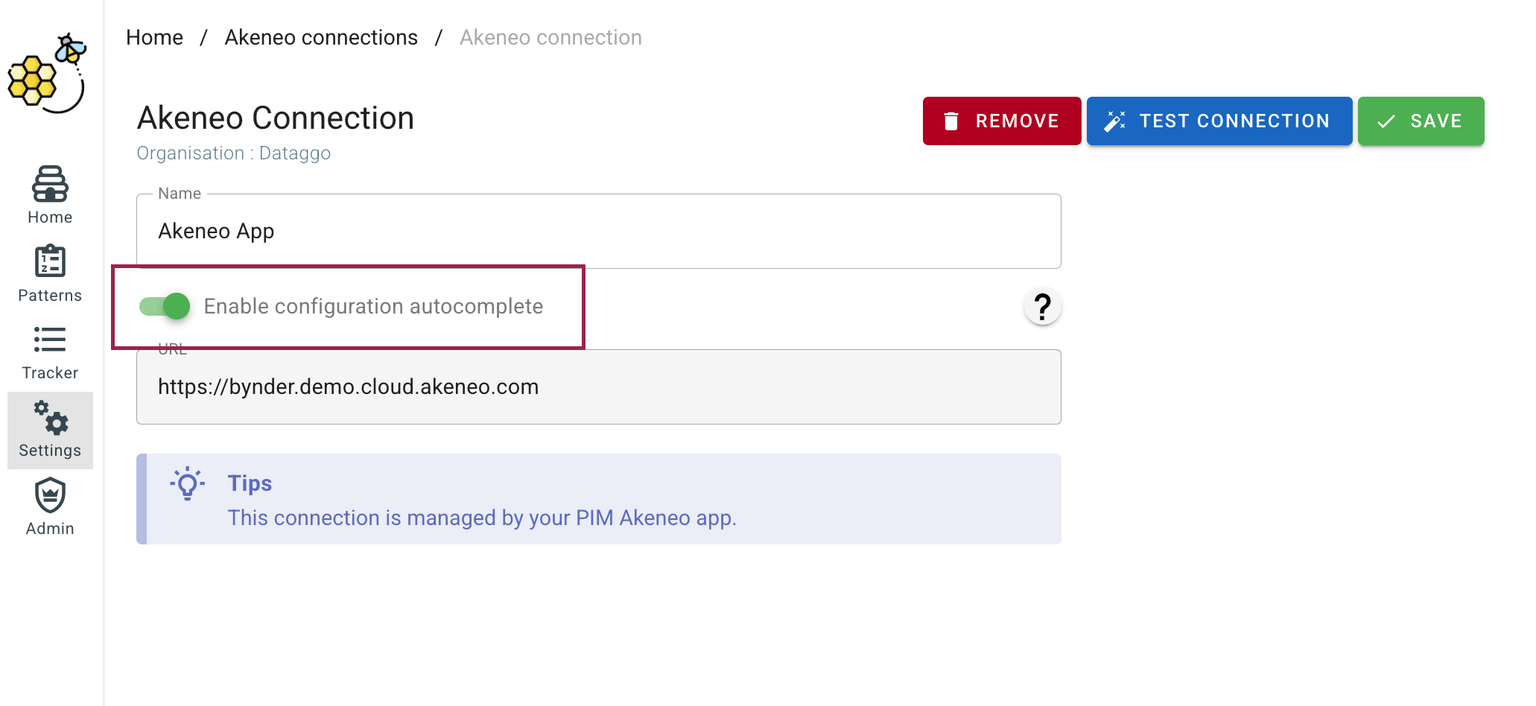The width and height of the screenshot is (1536, 706).
Task: Click the Organisation : Dataggo text
Action: pyautogui.click(x=234, y=153)
